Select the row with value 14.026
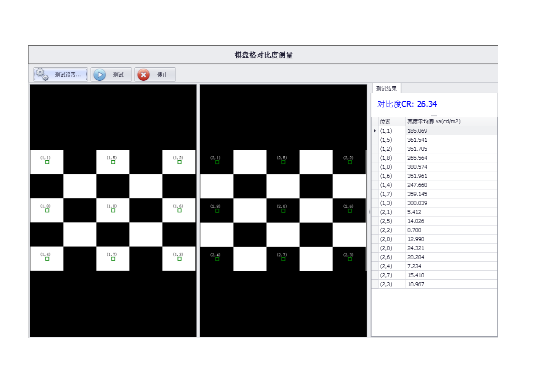 click(x=435, y=221)
